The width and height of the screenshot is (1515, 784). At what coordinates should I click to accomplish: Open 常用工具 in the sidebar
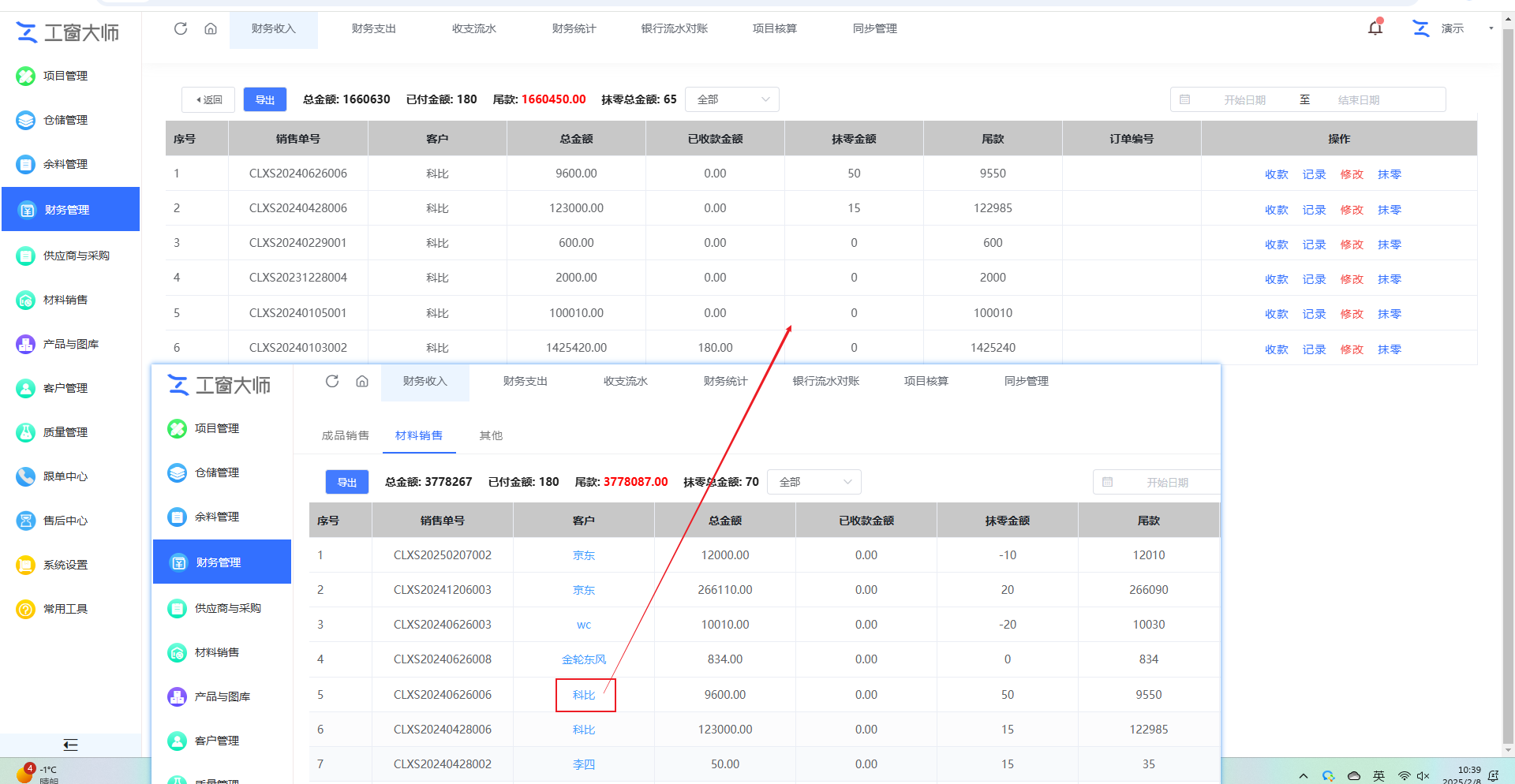(65, 609)
